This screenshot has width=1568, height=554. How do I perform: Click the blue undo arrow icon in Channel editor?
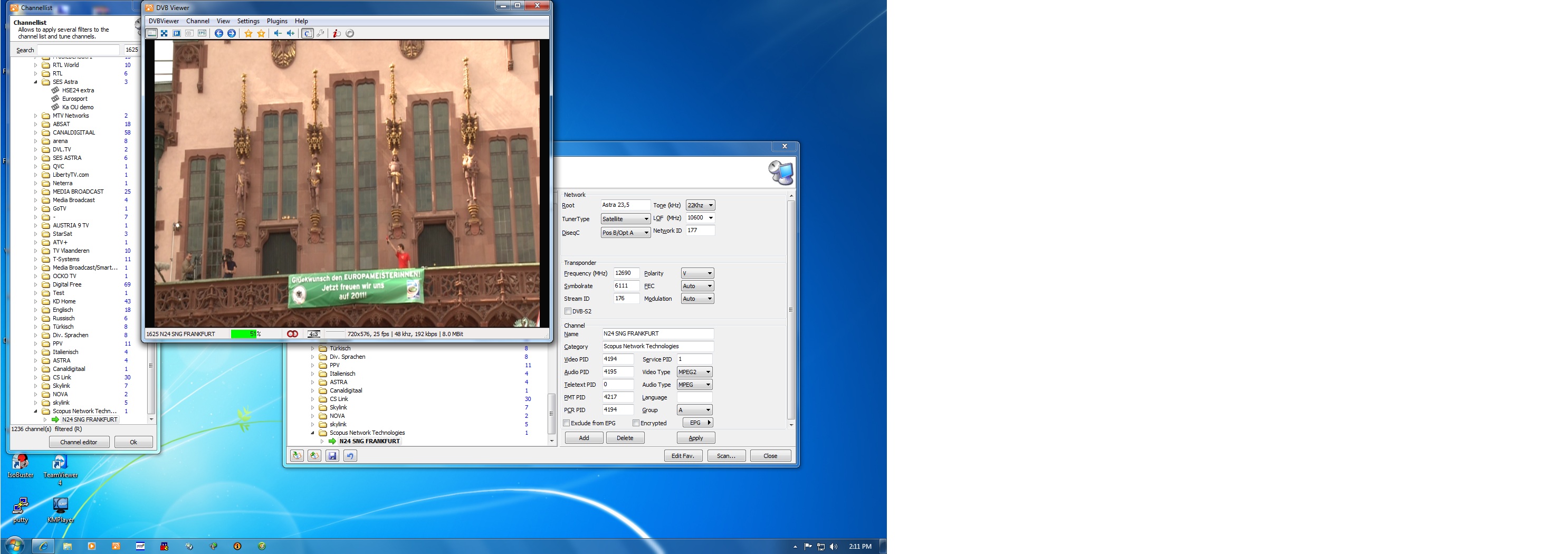coord(350,456)
